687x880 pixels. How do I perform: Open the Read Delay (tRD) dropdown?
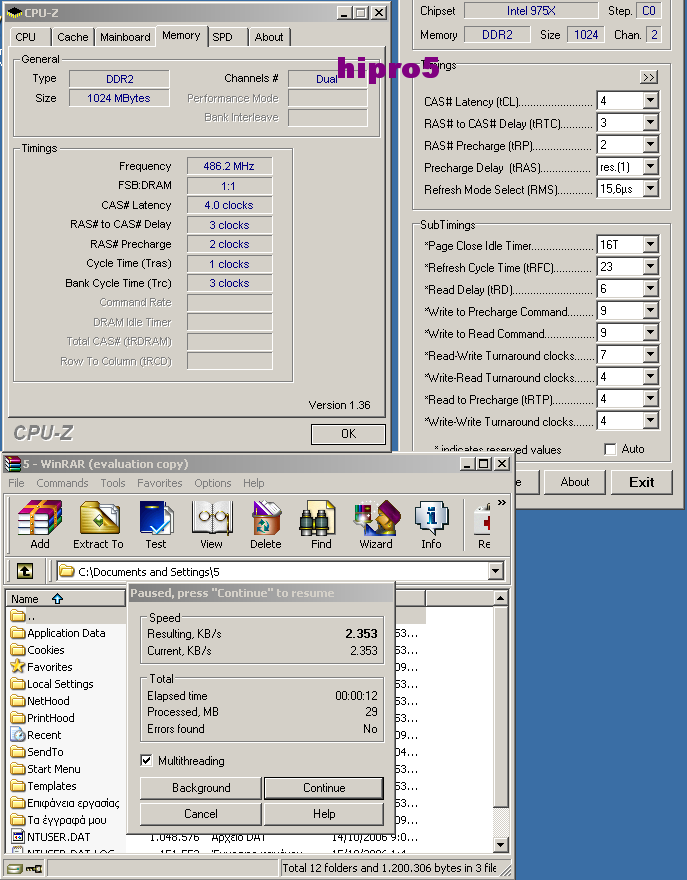click(x=651, y=288)
